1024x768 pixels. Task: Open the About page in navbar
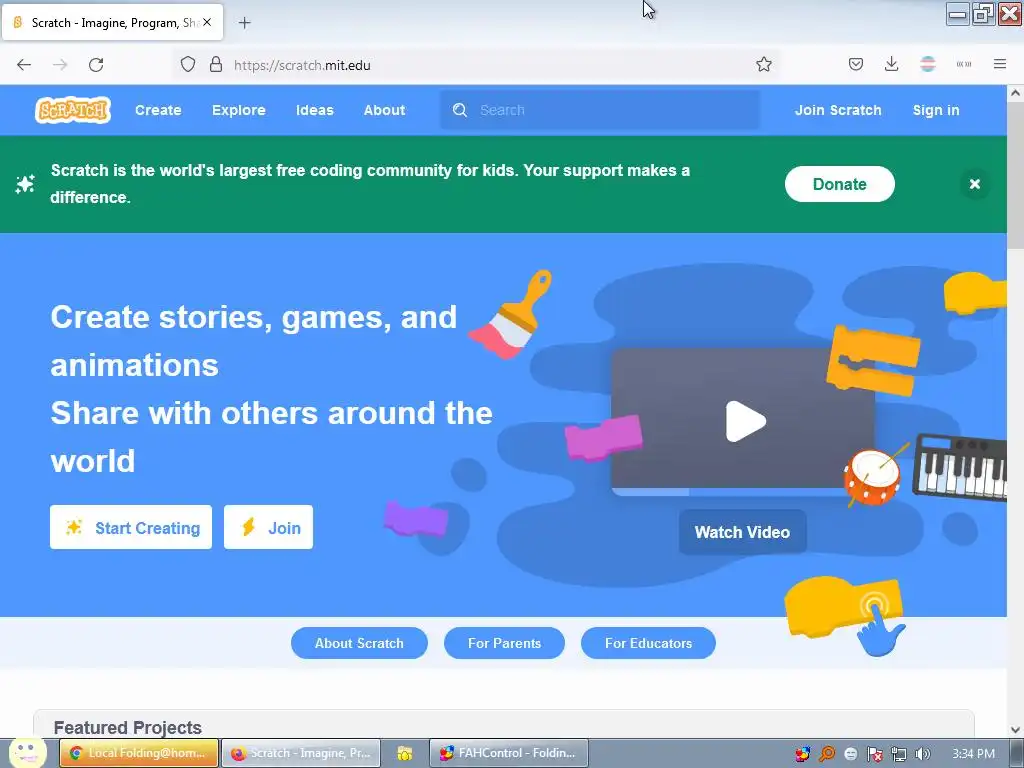tap(384, 110)
